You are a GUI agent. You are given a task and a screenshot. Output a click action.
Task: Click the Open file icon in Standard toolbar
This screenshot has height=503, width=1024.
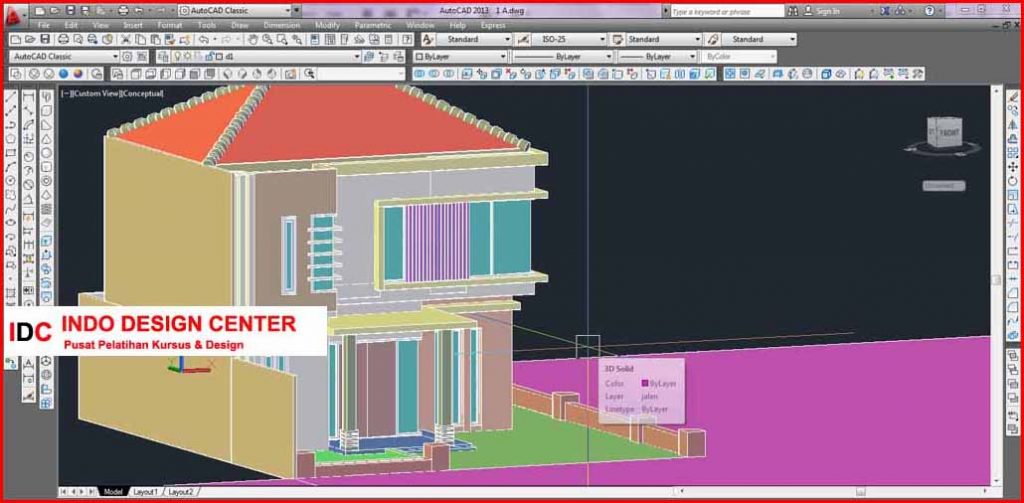click(x=30, y=40)
